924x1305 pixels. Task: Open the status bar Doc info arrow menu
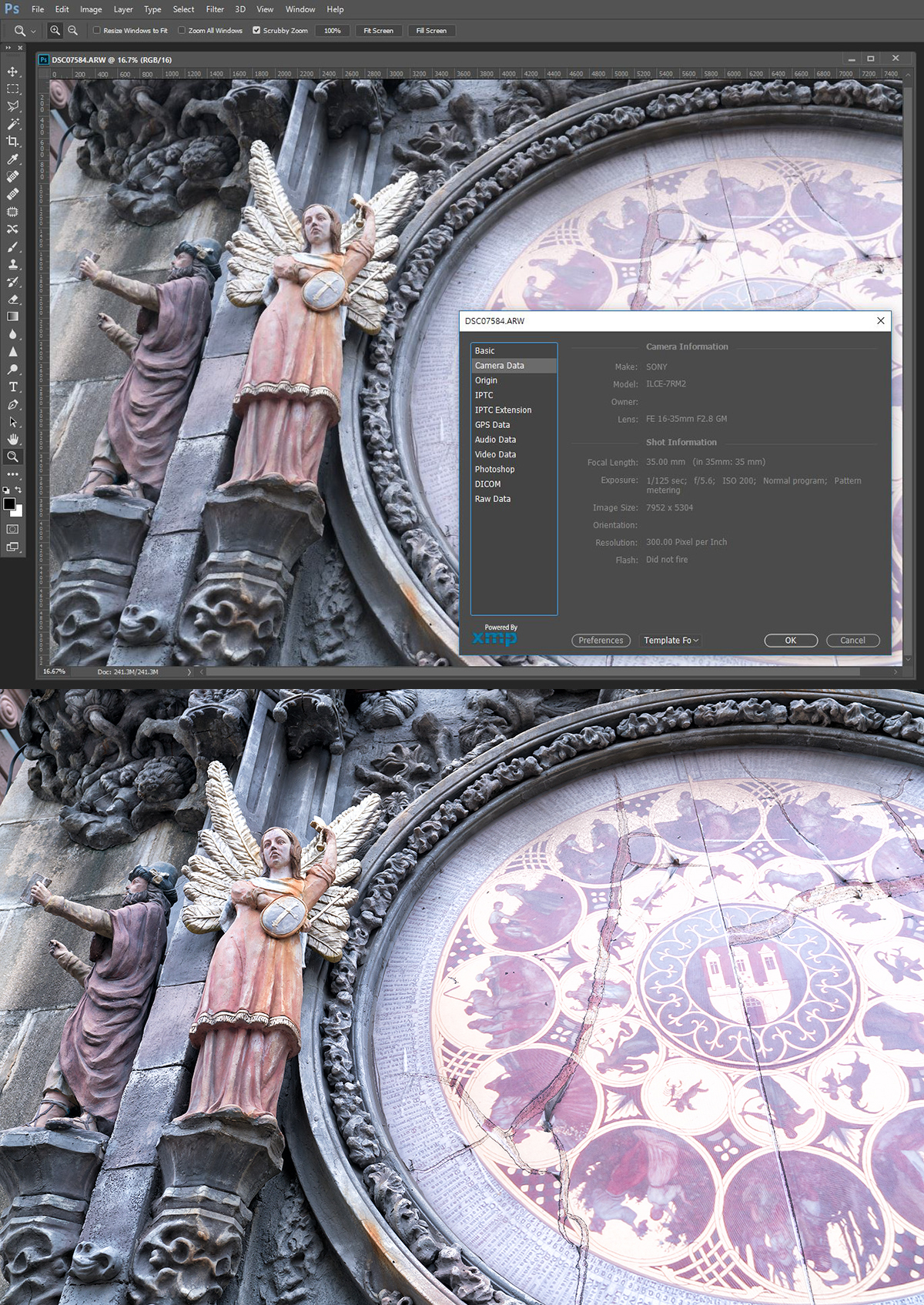click(x=189, y=672)
